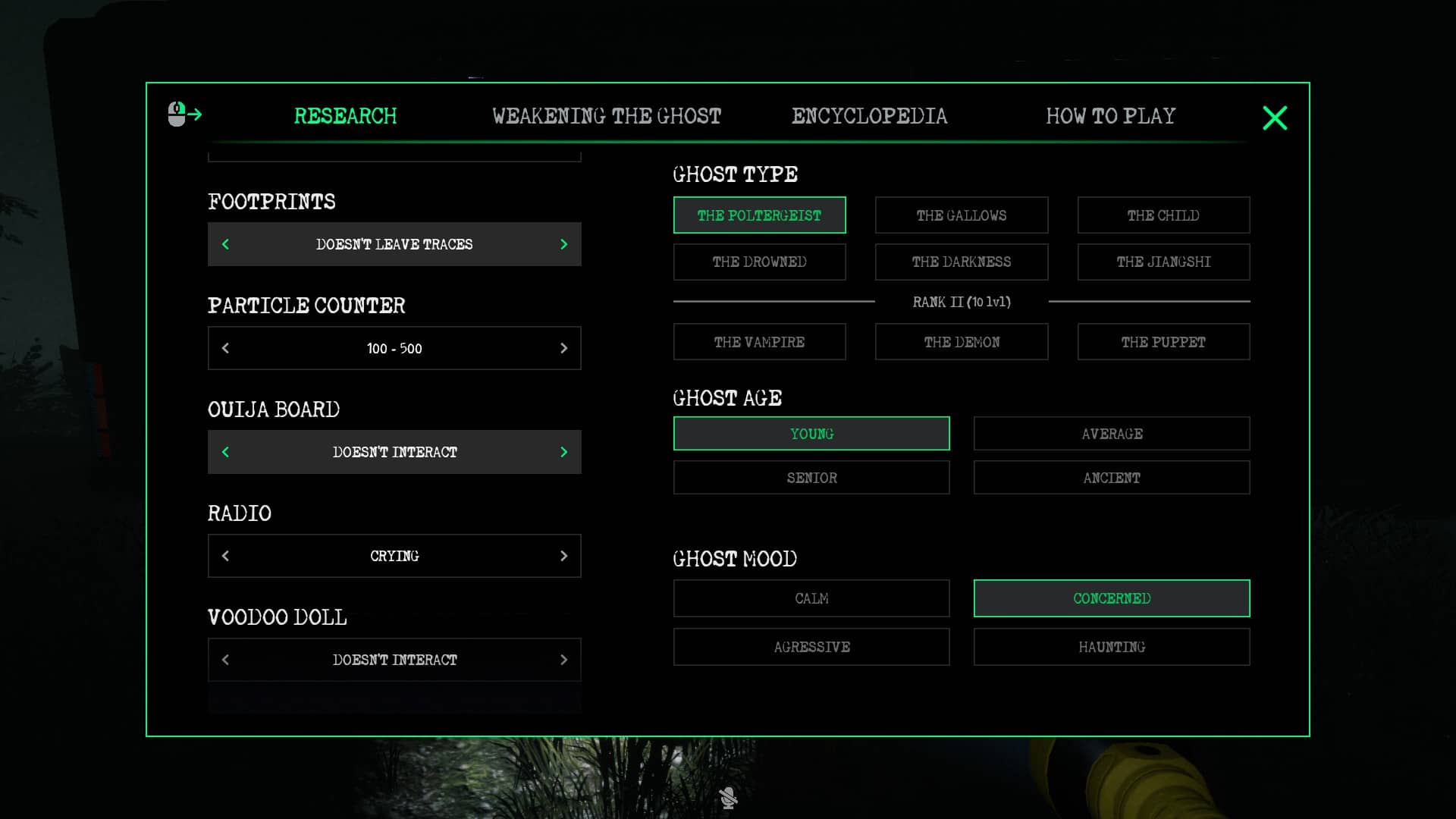This screenshot has height=819, width=1456.
Task: Click the Ouija Board heading
Action: (x=274, y=409)
